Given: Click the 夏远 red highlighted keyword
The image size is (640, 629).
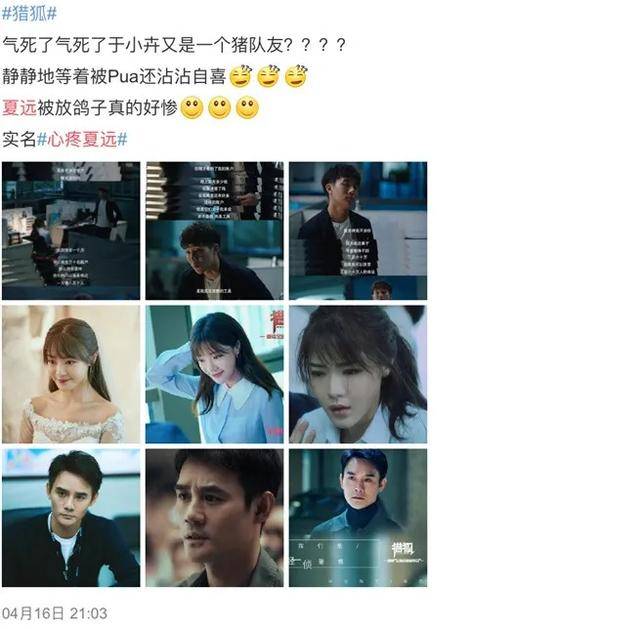Looking at the screenshot, I should pyautogui.click(x=19, y=108).
